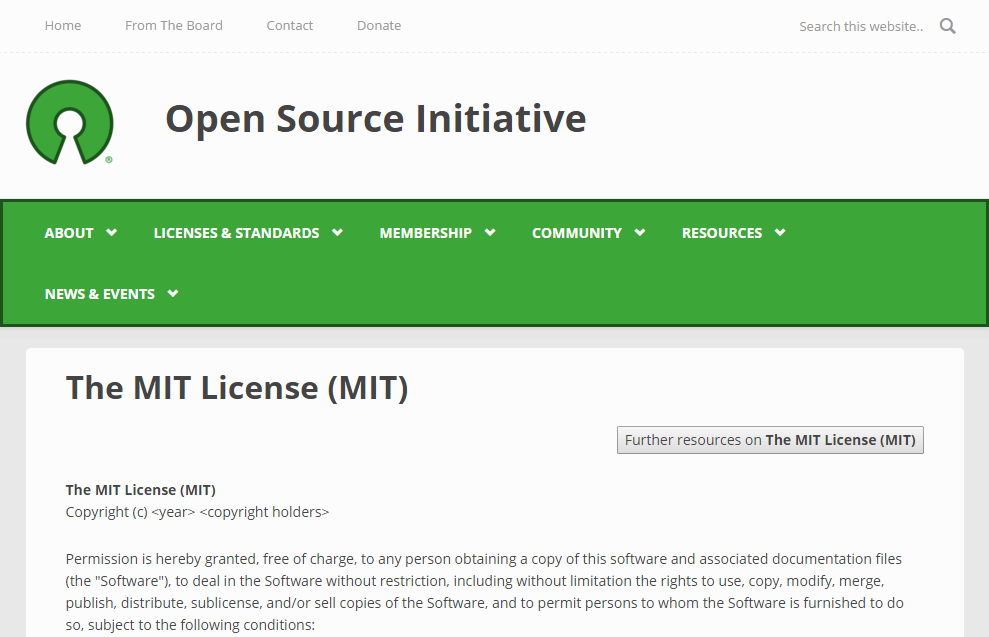This screenshot has height=637, width=989.
Task: Click the Open Source Initiative keyhole logo
Action: point(69,122)
